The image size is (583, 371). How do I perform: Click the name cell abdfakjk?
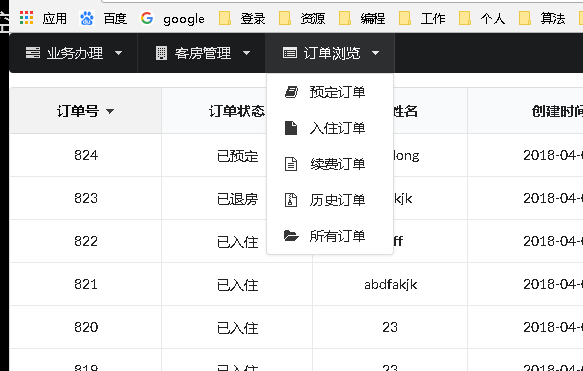coord(390,285)
